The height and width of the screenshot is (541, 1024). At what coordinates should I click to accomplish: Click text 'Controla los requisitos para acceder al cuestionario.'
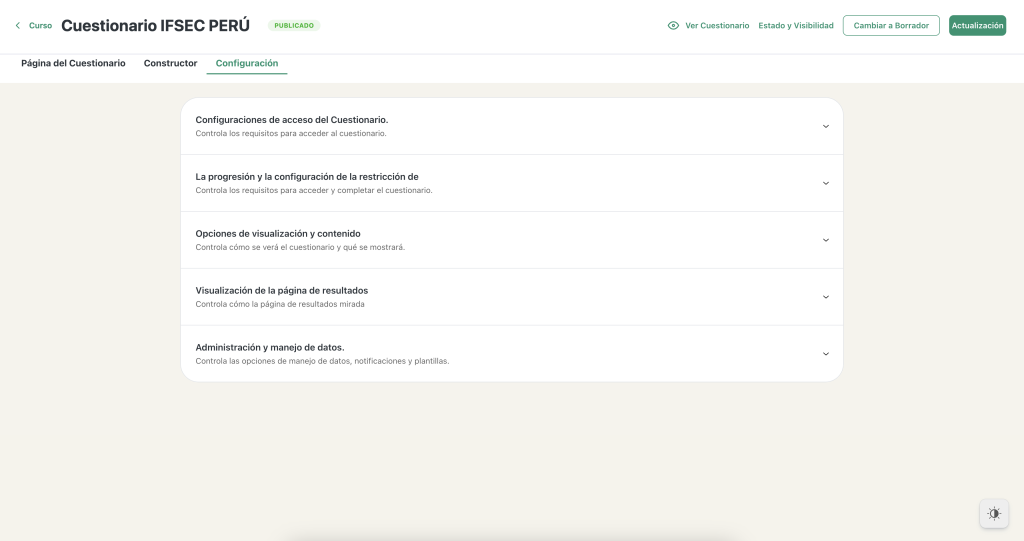(291, 133)
